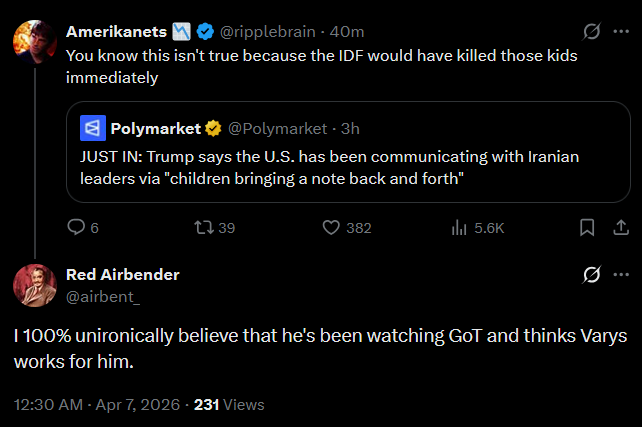Like the Amerikanets tweet
The height and width of the screenshot is (427, 642).
click(x=333, y=228)
